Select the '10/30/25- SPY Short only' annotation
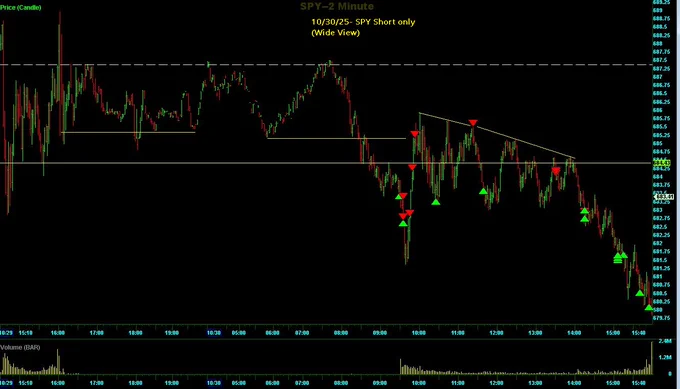The image size is (680, 389). point(363,22)
